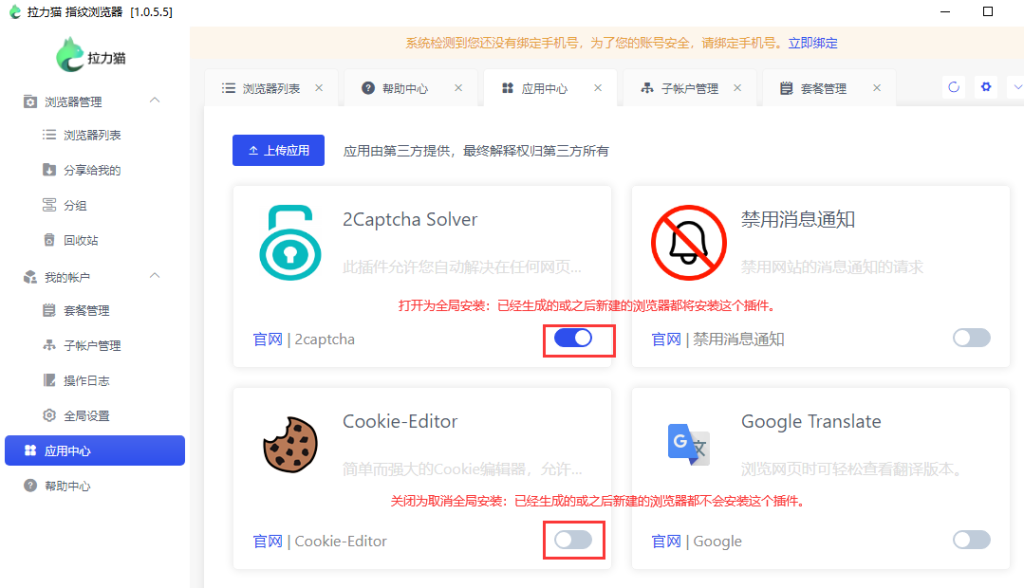Close the 子帐户管理 tab

click(737, 88)
